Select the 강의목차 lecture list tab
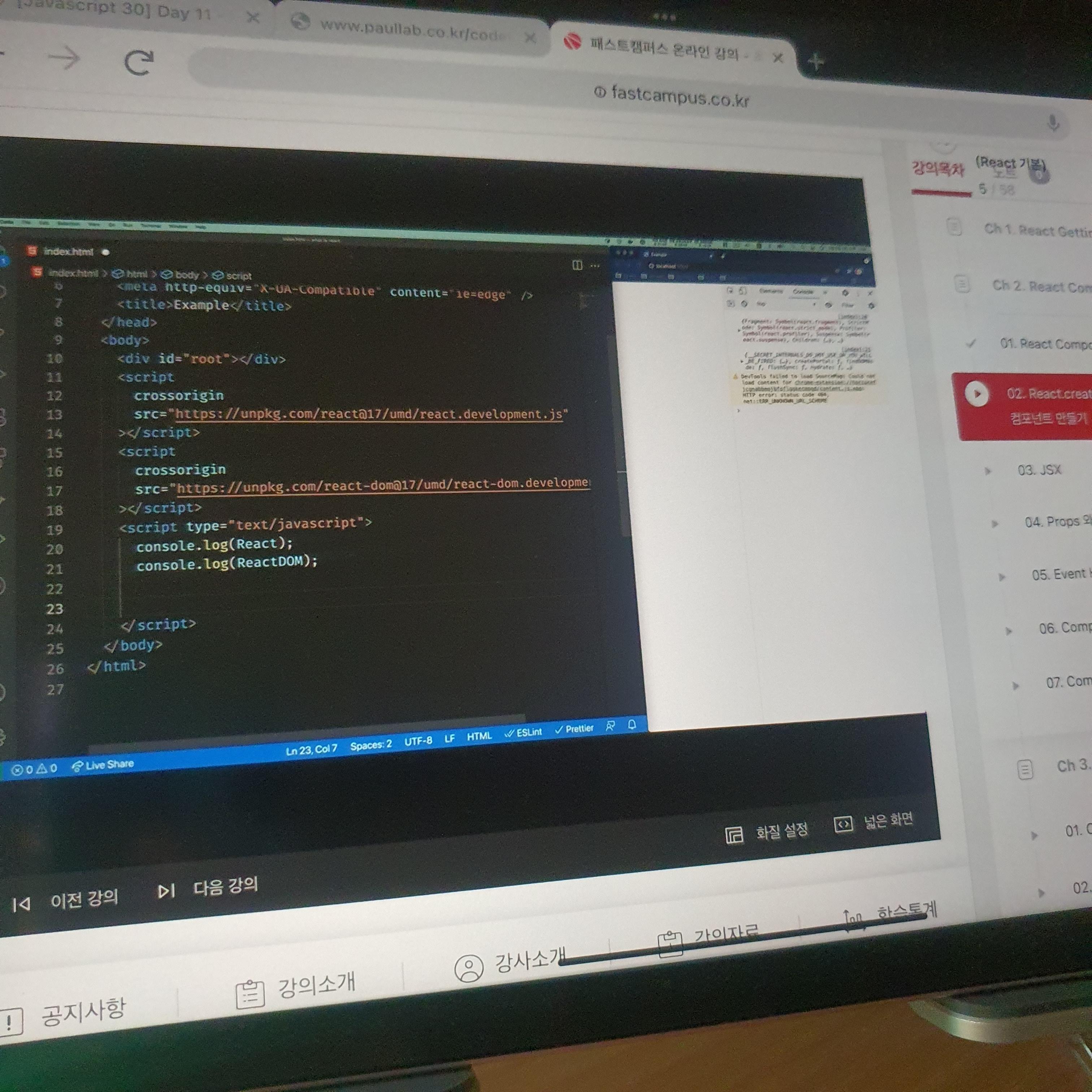The height and width of the screenshot is (1092, 1092). pos(938,169)
